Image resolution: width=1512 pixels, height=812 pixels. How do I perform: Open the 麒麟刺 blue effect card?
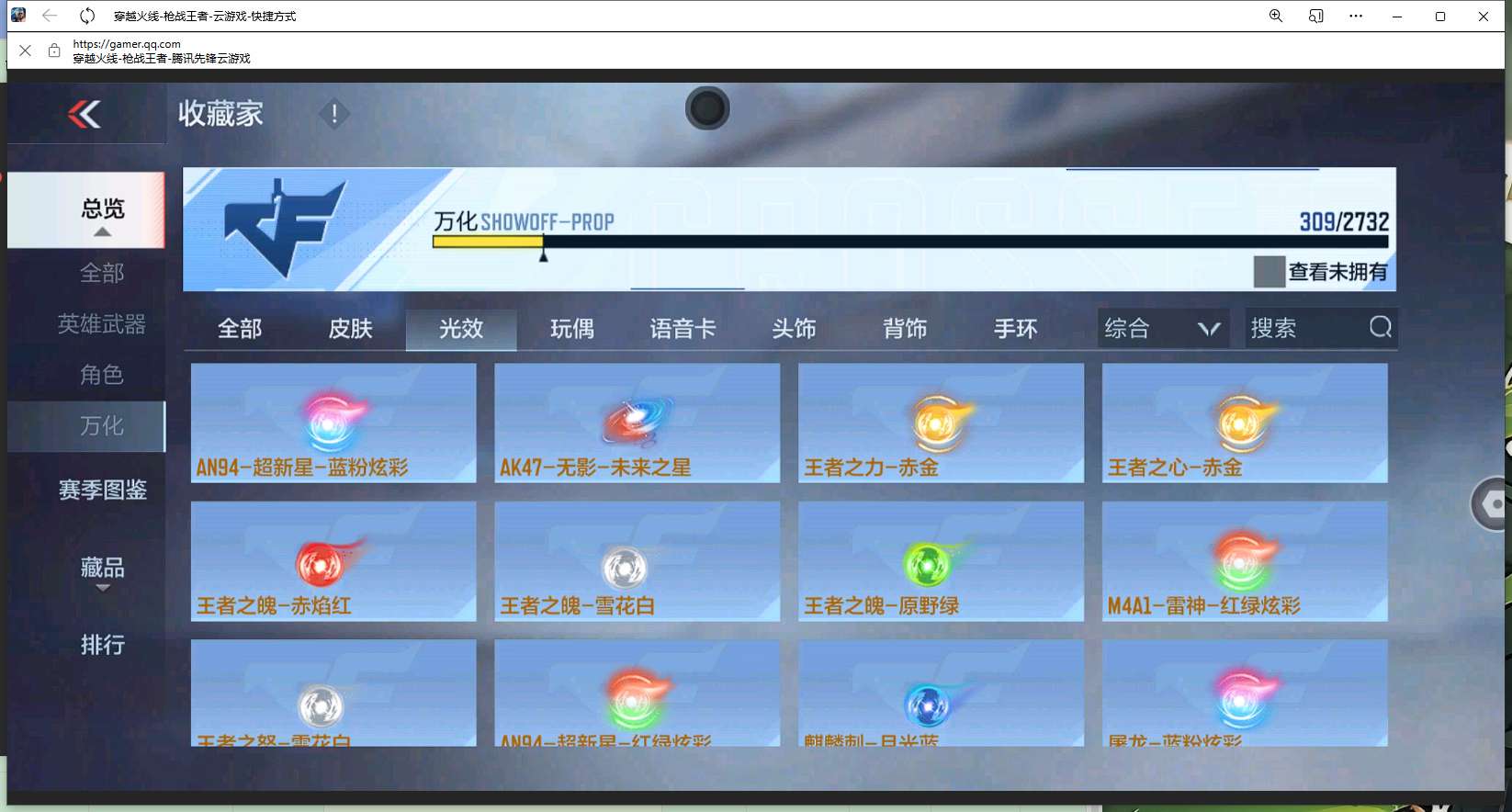pos(942,693)
